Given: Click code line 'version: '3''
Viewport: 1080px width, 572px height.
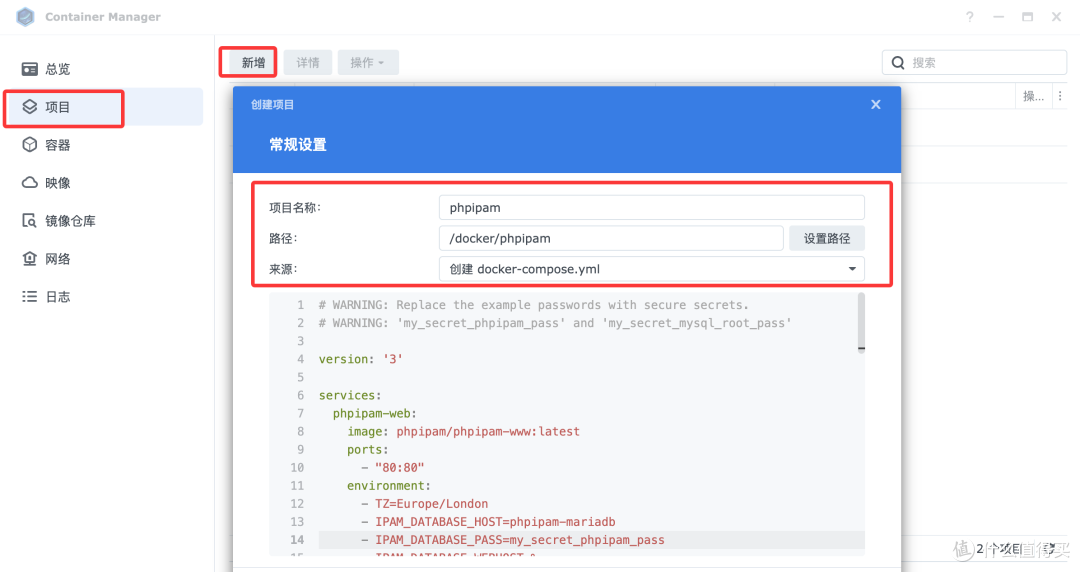Looking at the screenshot, I should 360,359.
